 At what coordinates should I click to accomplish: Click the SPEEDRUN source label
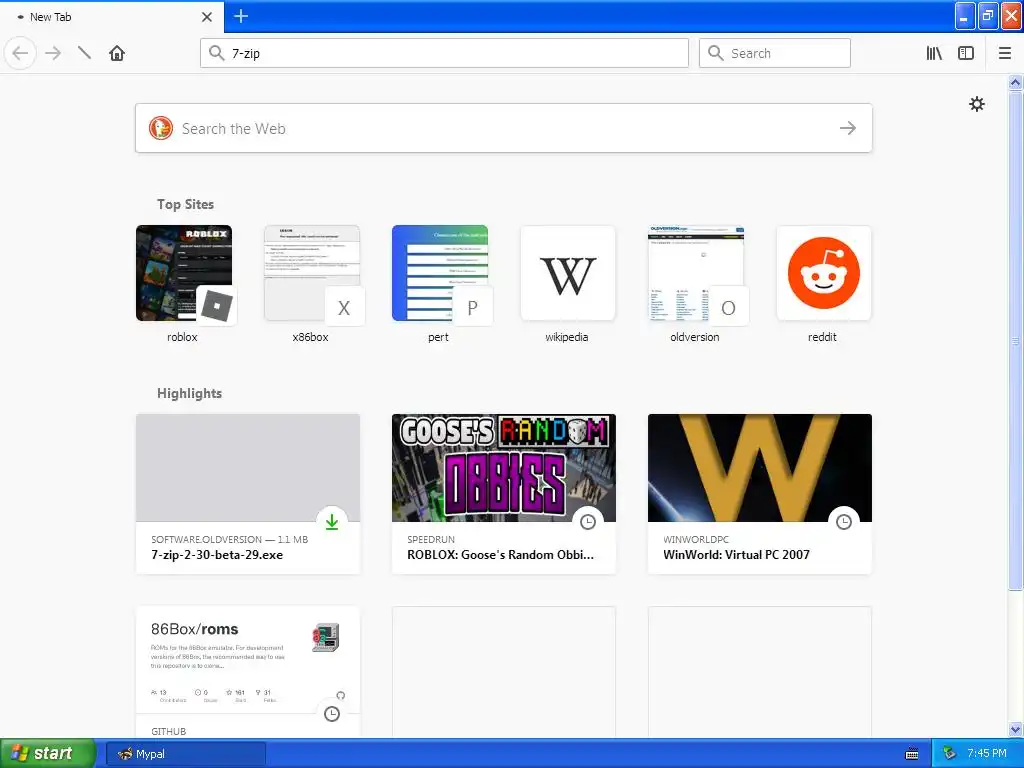click(431, 539)
